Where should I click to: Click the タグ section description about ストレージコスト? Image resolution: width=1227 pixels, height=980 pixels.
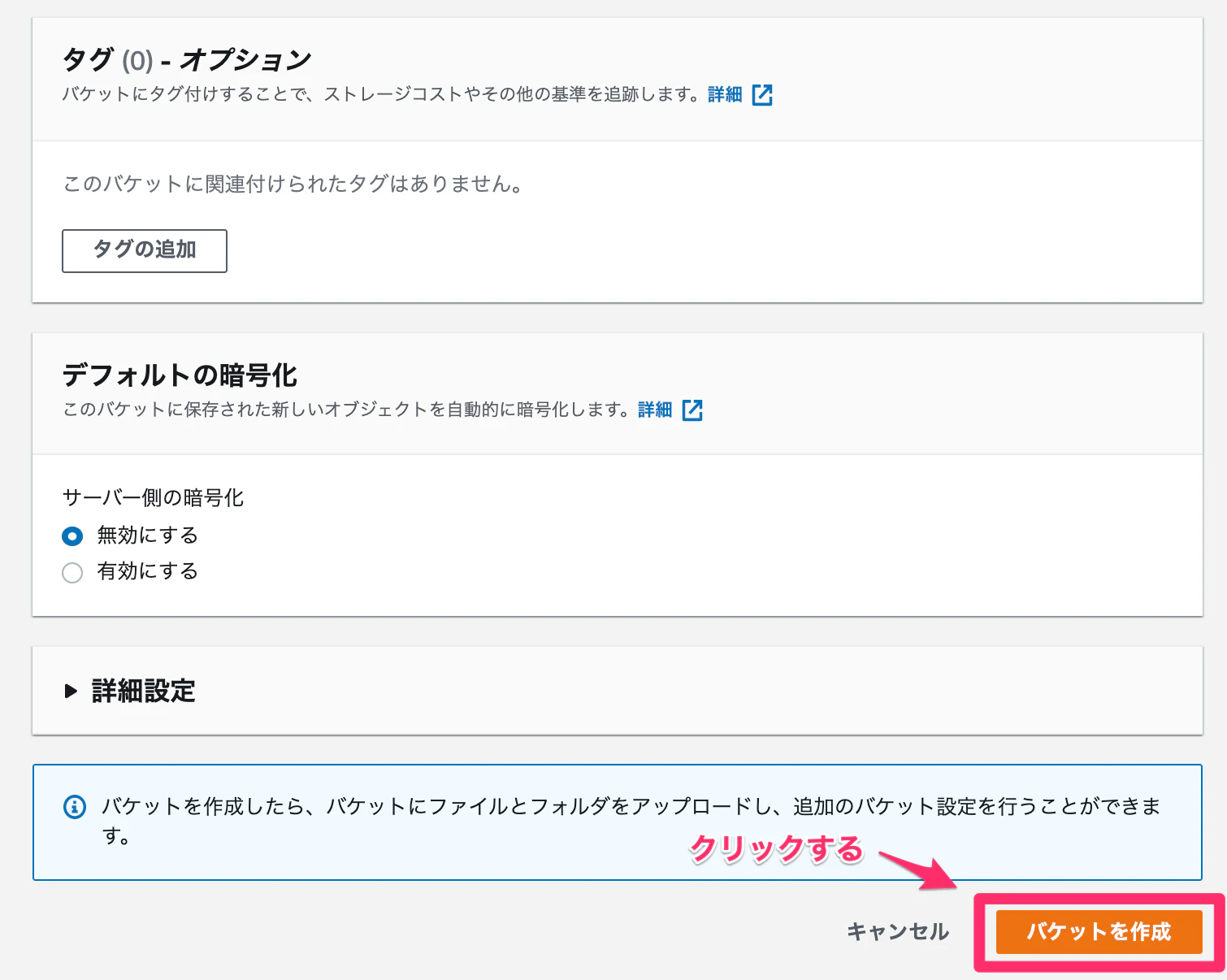pyautogui.click(x=381, y=94)
